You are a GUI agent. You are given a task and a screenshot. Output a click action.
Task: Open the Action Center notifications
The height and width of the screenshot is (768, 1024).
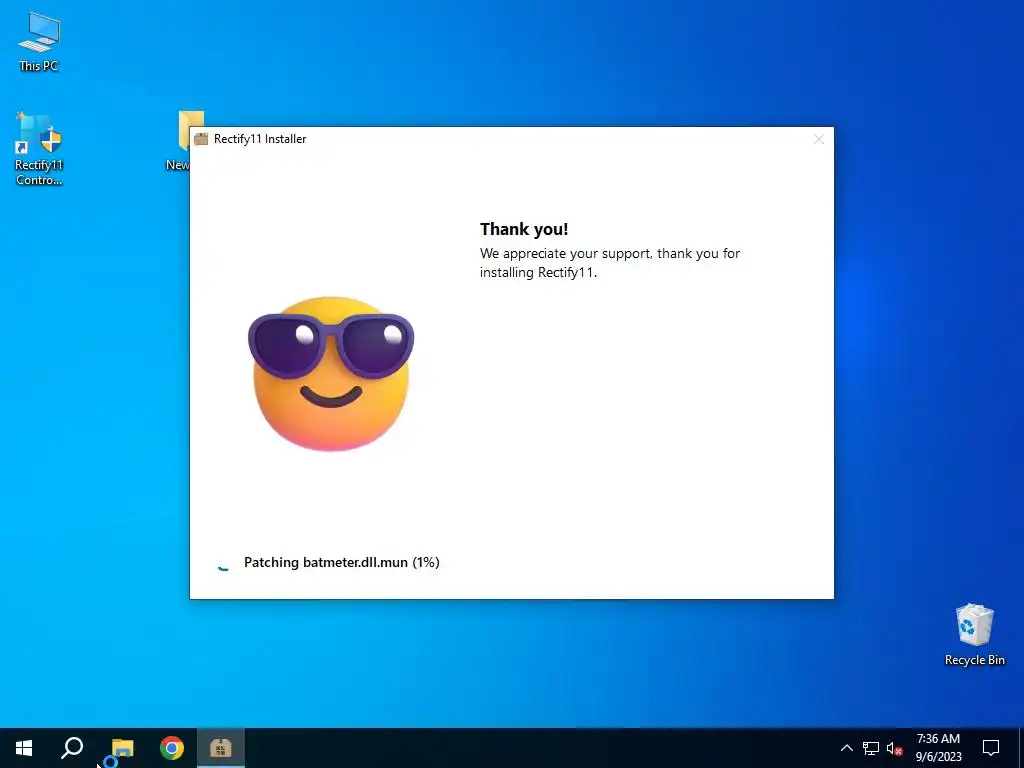coord(991,748)
